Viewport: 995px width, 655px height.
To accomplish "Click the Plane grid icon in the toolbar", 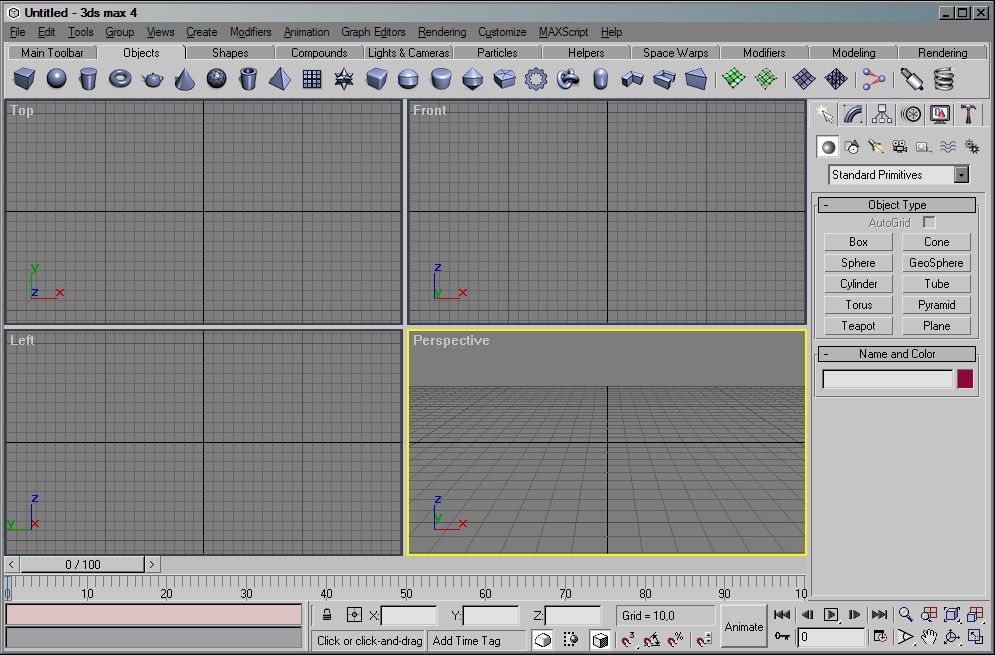I will [x=312, y=79].
